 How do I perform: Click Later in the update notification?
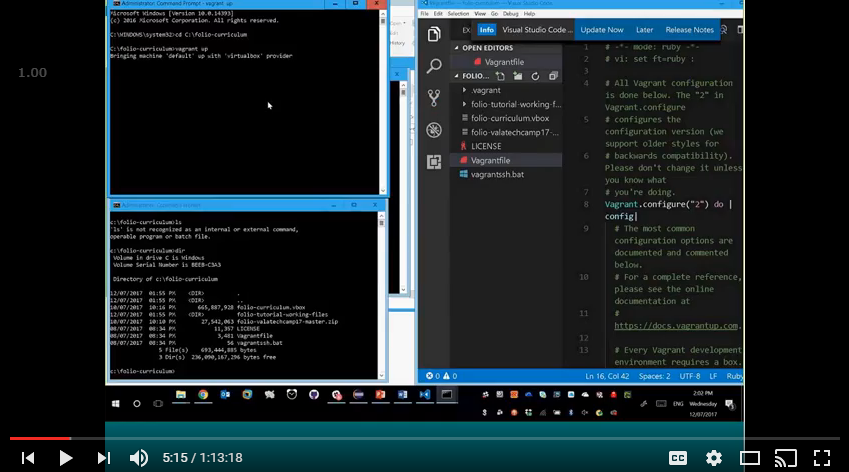point(644,30)
